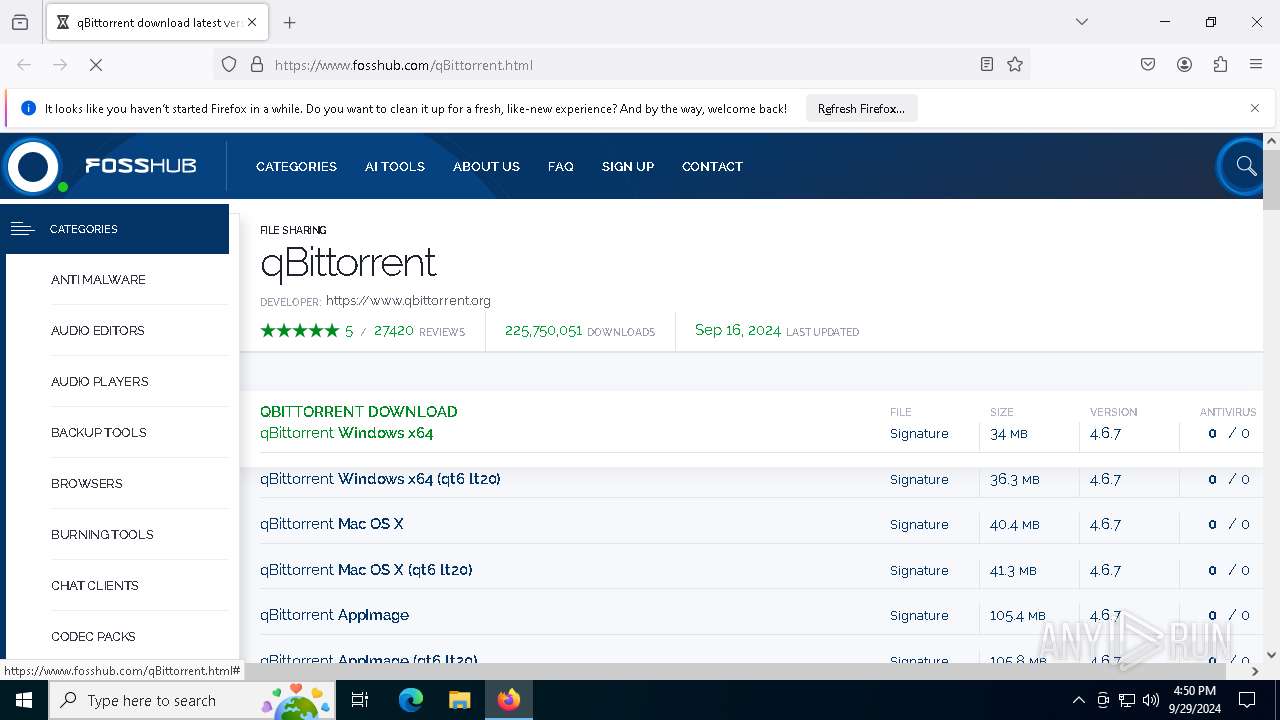
Task: Click the Refresh Firefox button
Action: coord(861,108)
